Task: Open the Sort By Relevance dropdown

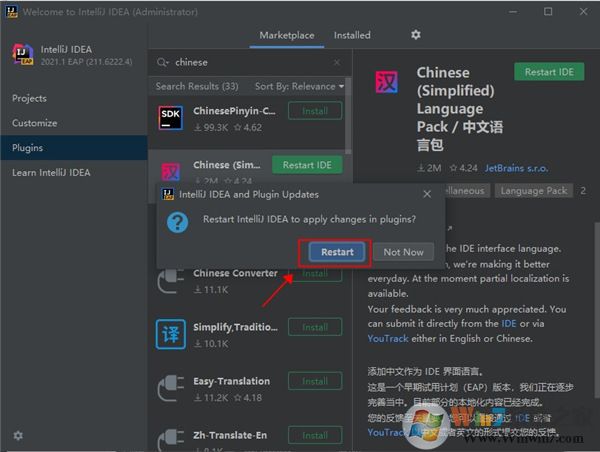Action: [299, 86]
